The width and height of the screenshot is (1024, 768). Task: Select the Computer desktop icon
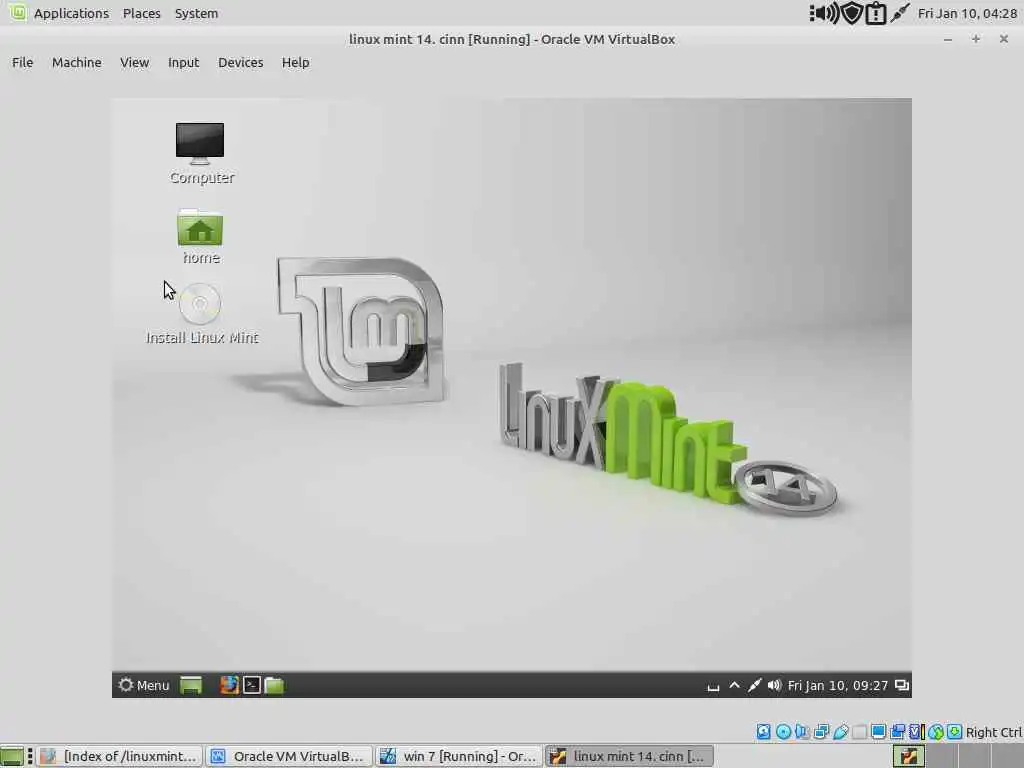tap(200, 153)
